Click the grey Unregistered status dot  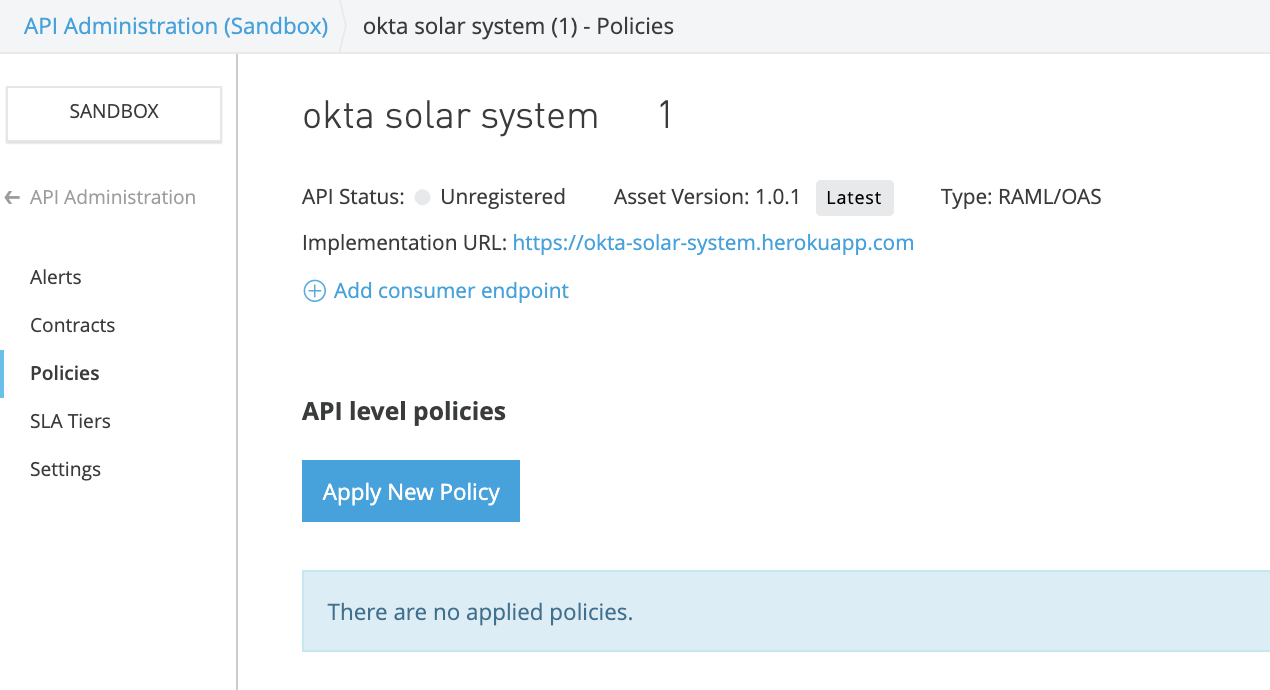[x=422, y=198]
